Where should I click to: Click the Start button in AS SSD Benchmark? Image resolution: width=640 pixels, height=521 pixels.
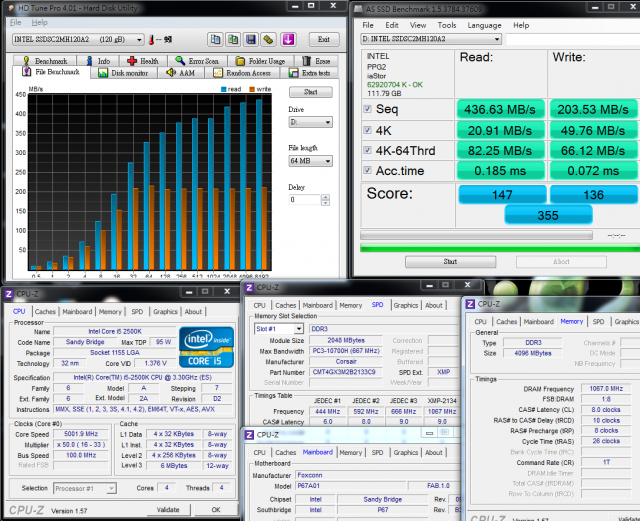click(450, 262)
